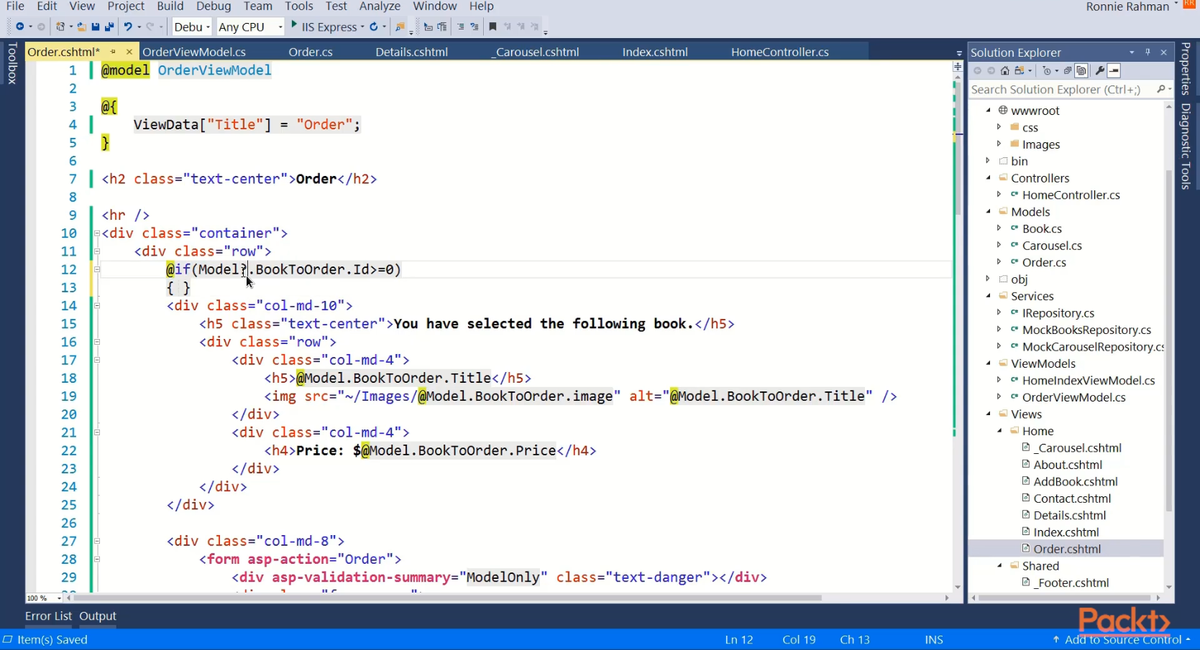Click Solution Explorer Home icon

click(x=1005, y=71)
